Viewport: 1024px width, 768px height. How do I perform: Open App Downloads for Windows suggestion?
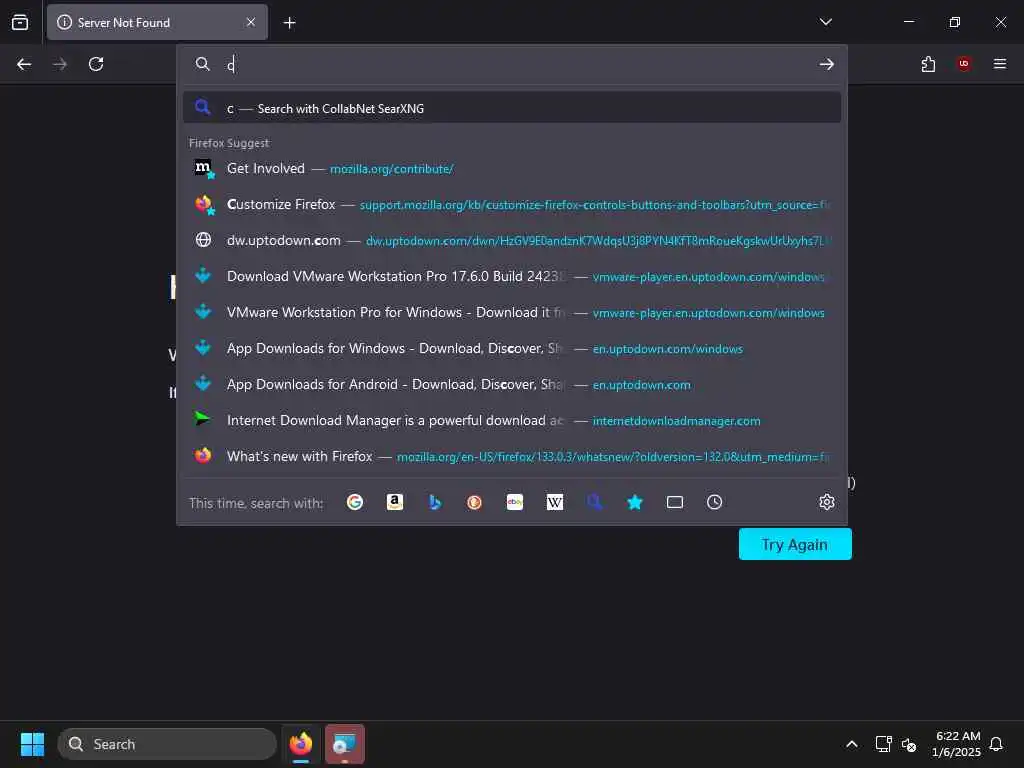[512, 348]
